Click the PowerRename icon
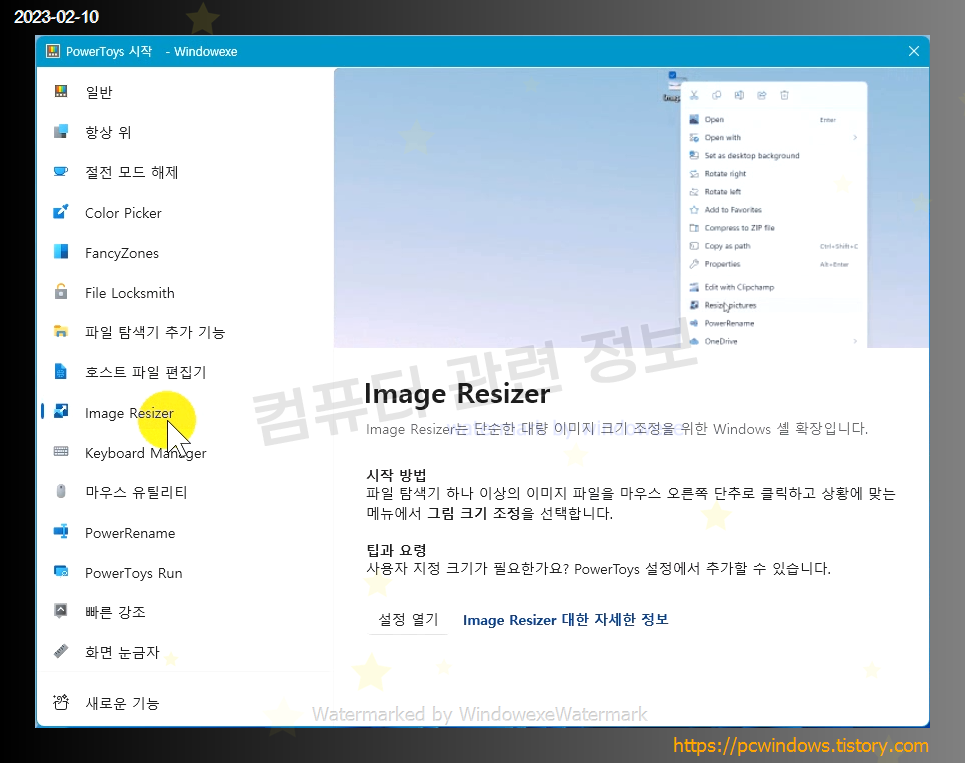965x763 pixels. click(x=60, y=532)
